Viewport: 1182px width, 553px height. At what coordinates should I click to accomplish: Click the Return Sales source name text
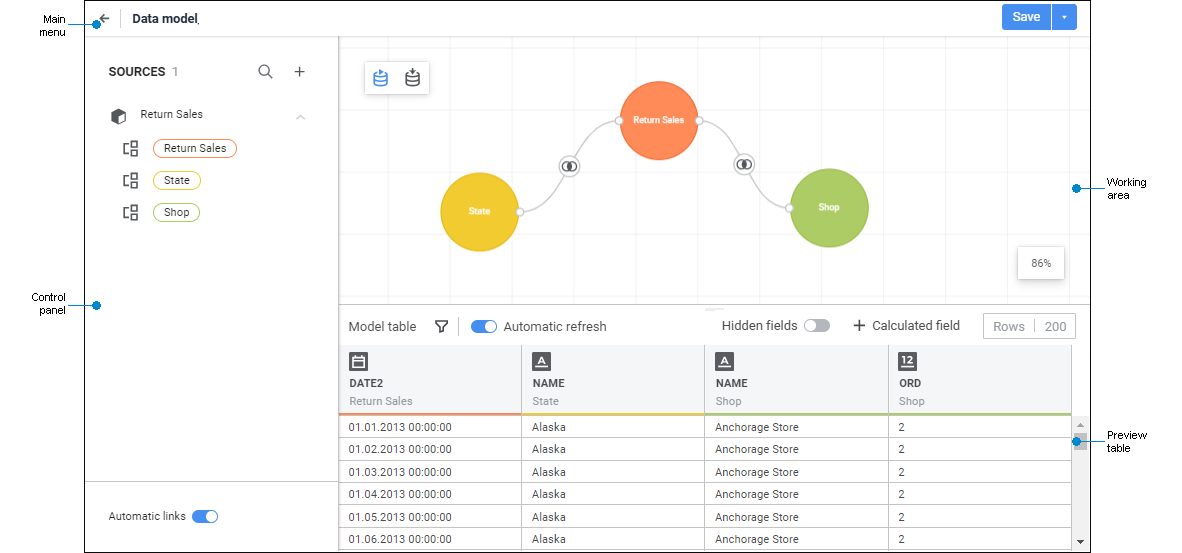point(172,115)
